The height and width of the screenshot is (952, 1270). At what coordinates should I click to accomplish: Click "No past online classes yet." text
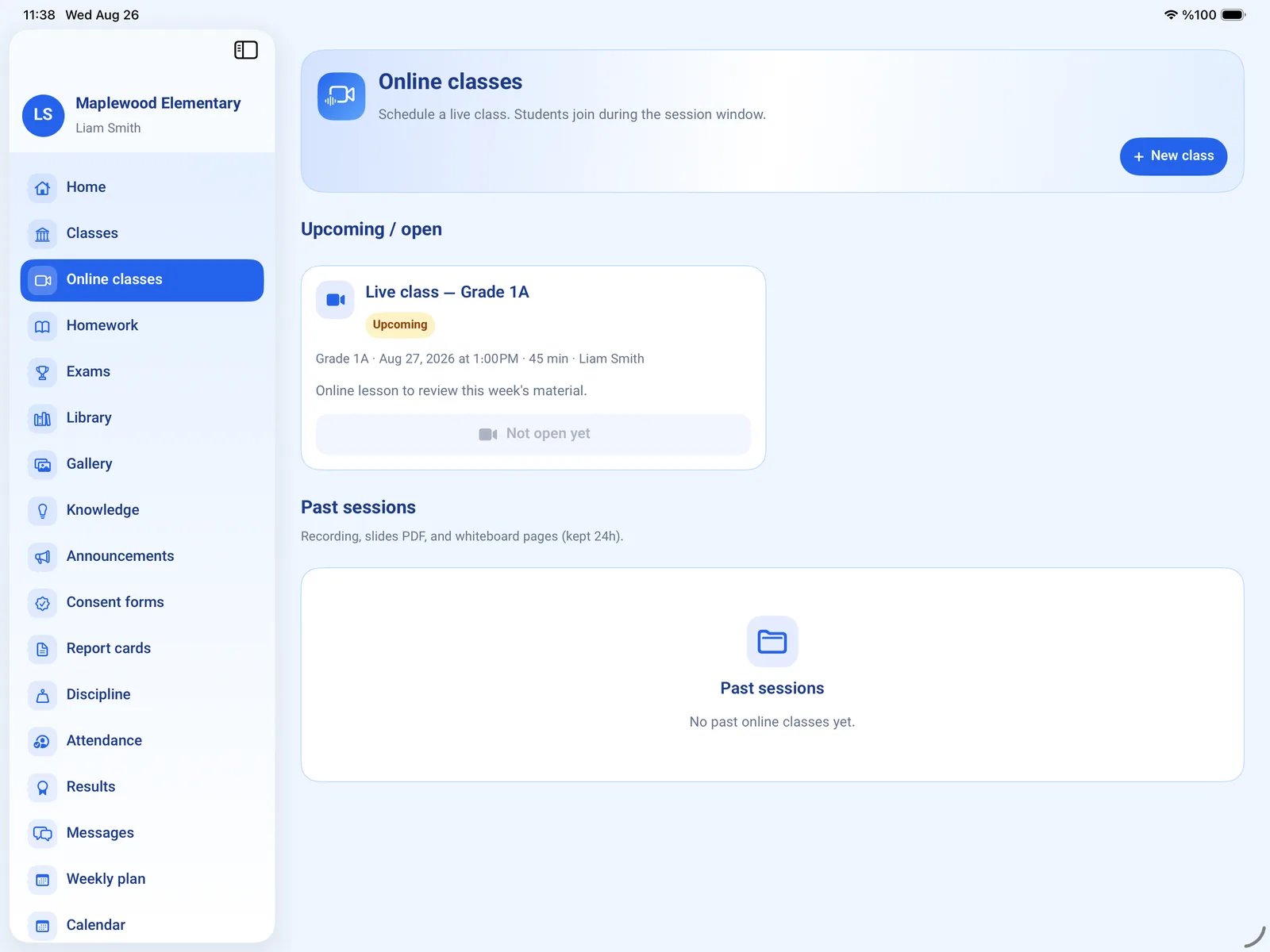click(772, 722)
